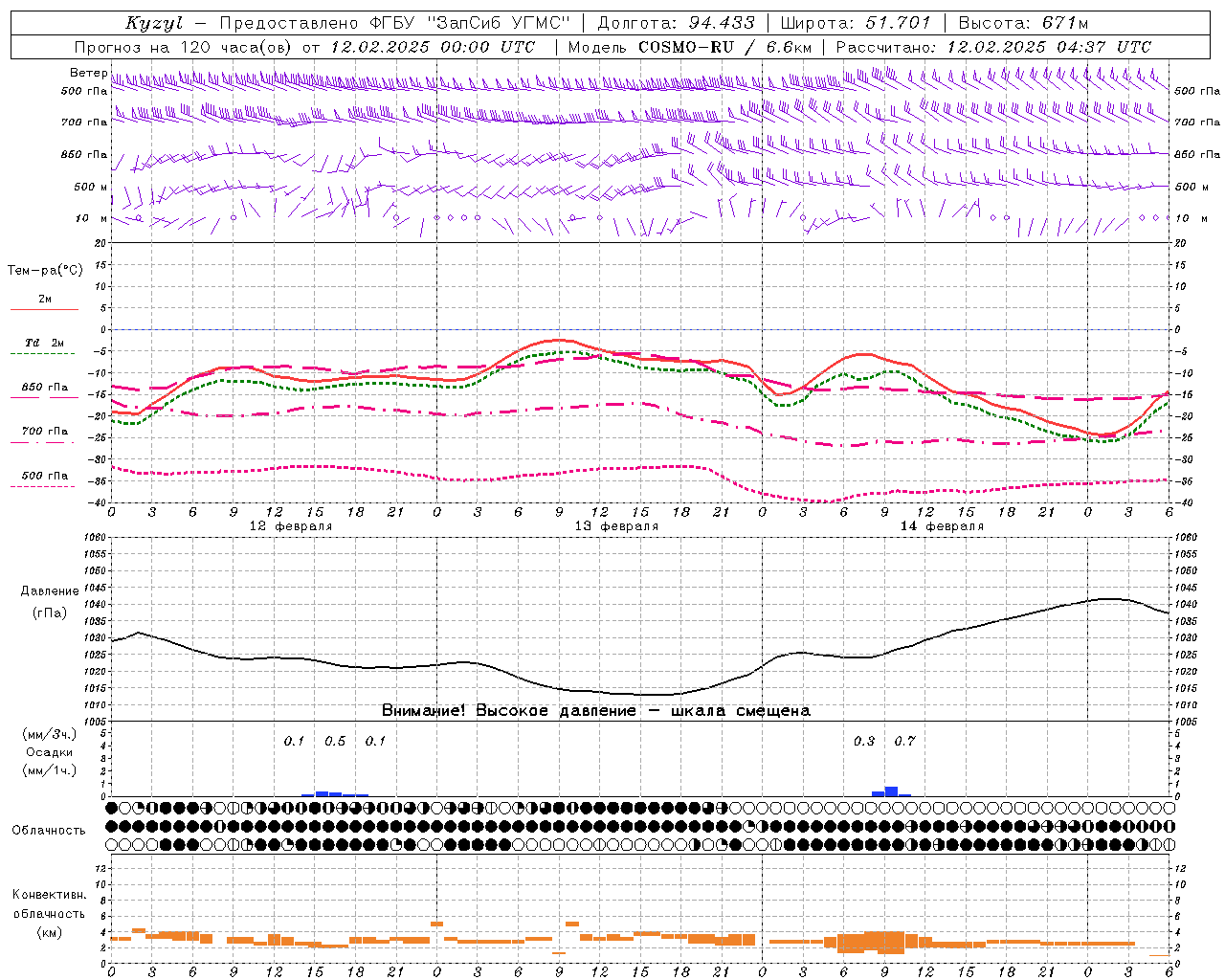1225x980 pixels.
Task: Click the 'Конвективн.' convective label
Action: [50, 895]
